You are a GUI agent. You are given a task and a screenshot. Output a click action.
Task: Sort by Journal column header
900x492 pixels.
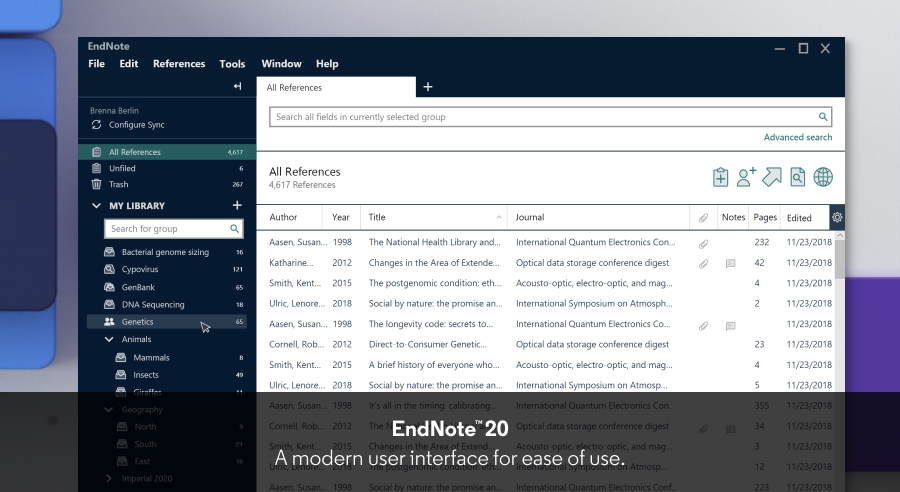(x=530, y=217)
